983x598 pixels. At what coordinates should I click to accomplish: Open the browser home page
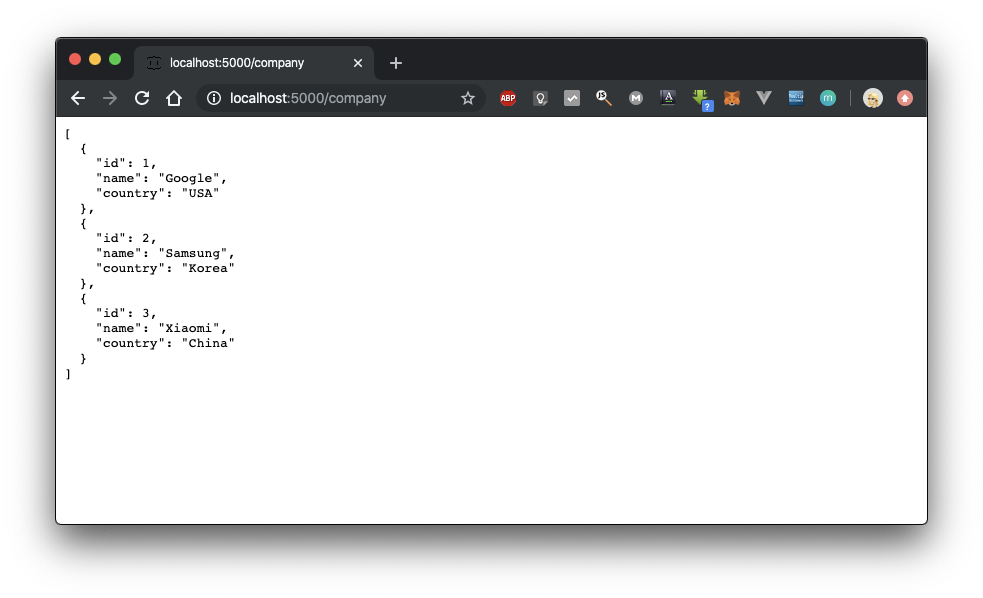pyautogui.click(x=174, y=98)
